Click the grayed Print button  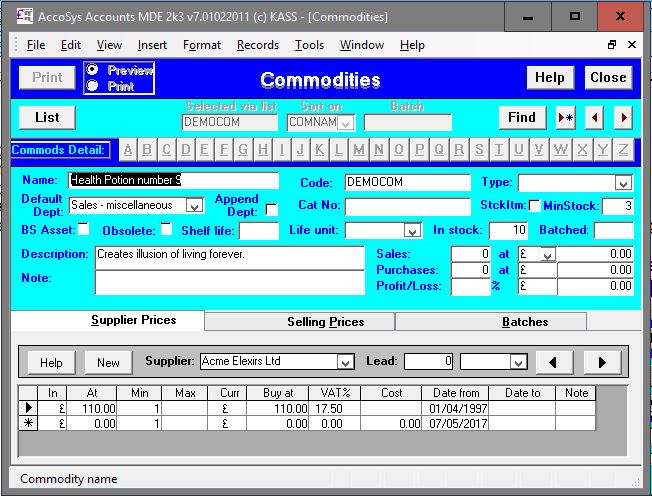[x=47, y=77]
